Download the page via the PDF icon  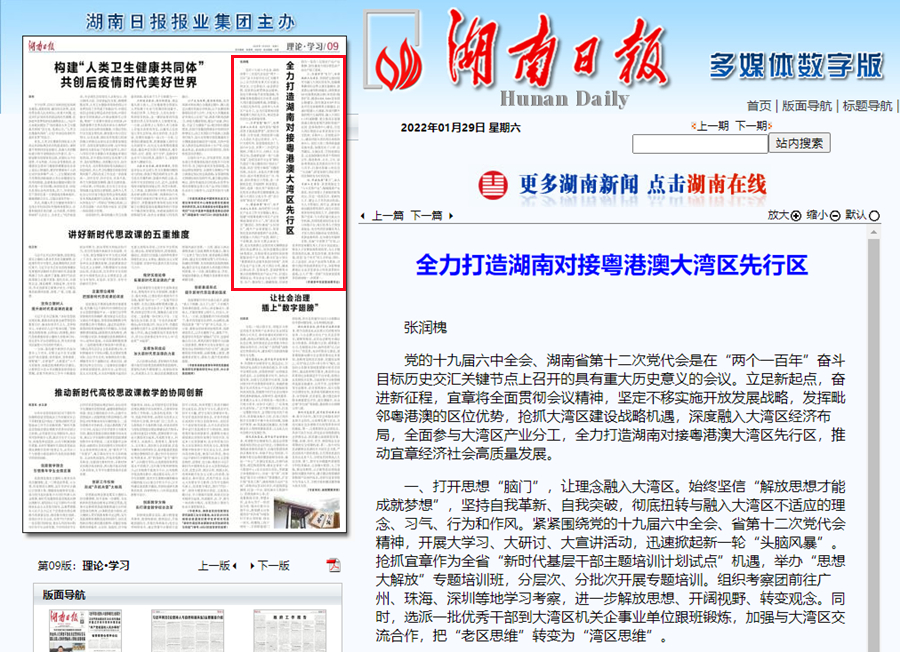[x=333, y=565]
